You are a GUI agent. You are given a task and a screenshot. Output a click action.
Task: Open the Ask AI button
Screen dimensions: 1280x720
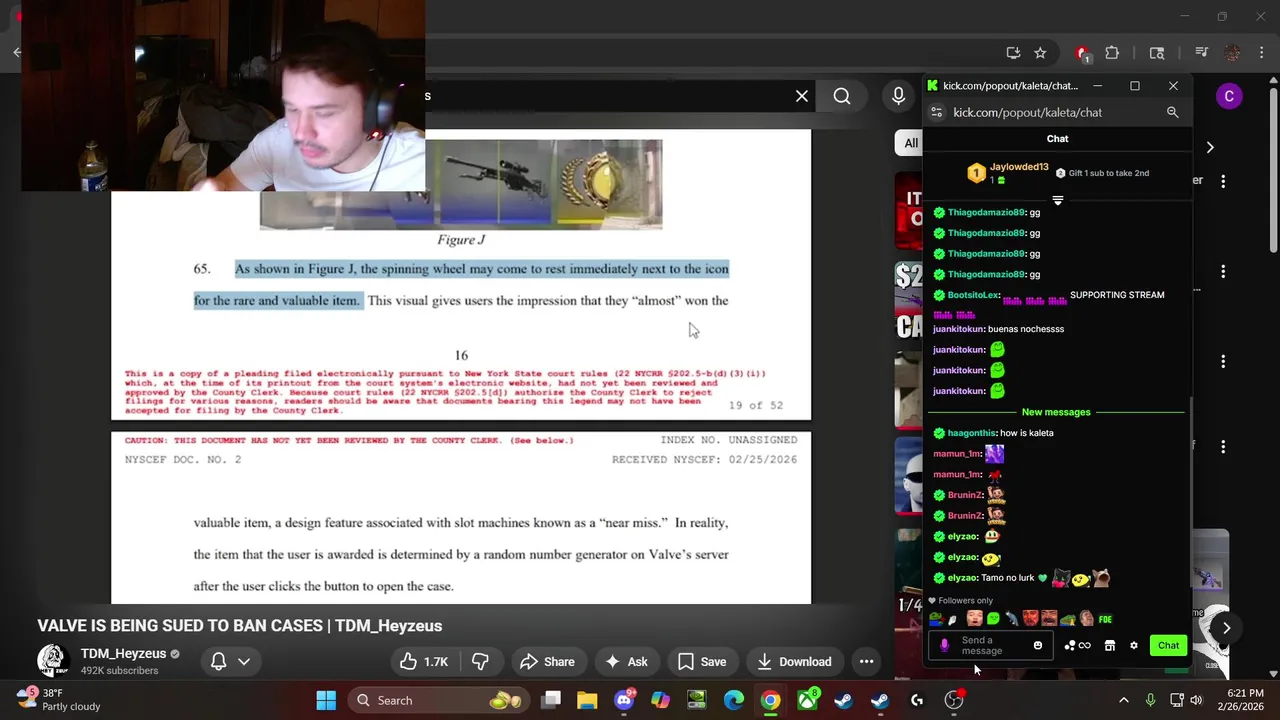(x=626, y=661)
